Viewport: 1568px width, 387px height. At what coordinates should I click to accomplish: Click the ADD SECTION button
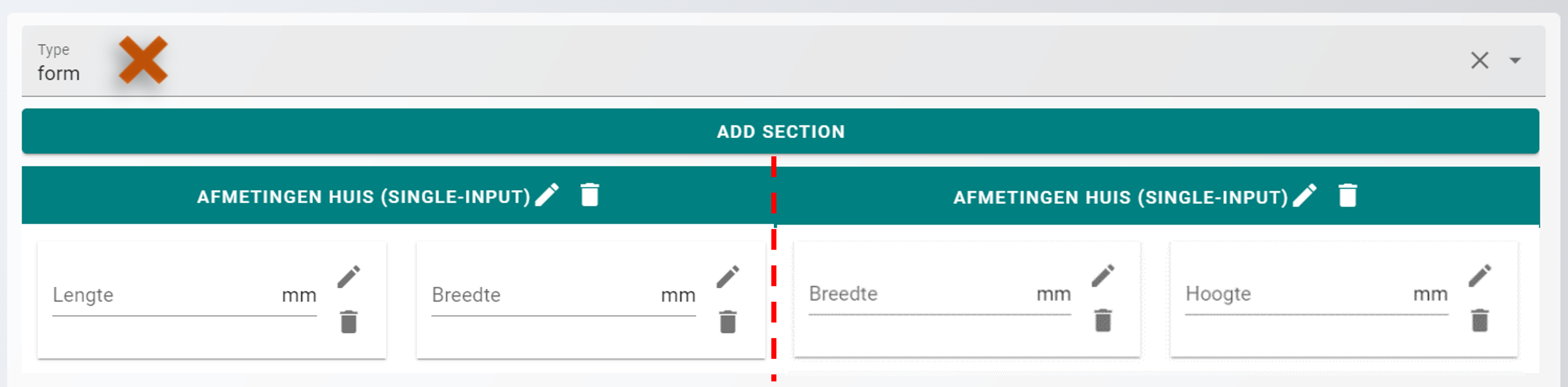(x=780, y=131)
